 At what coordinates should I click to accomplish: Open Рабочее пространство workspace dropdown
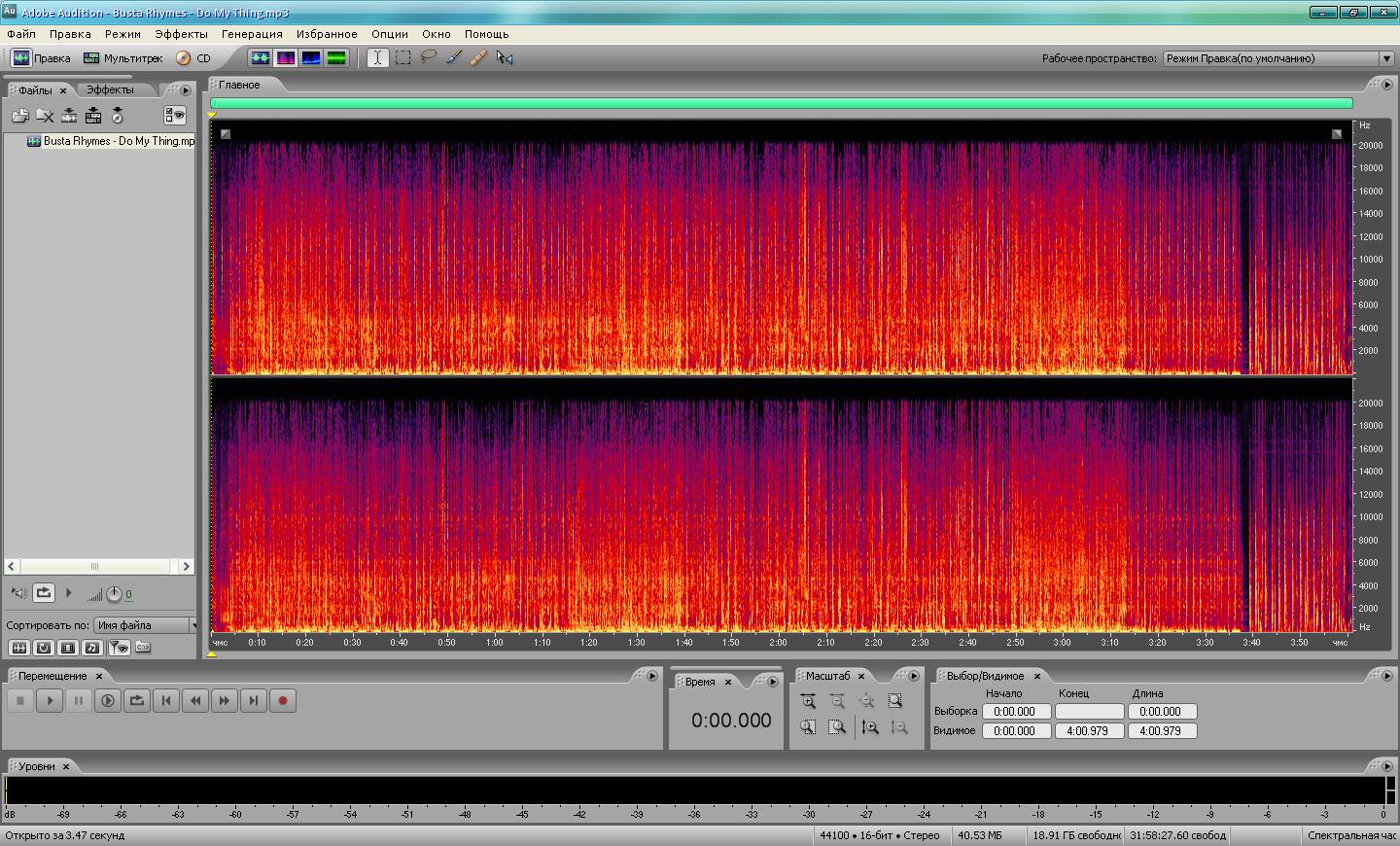(1278, 58)
